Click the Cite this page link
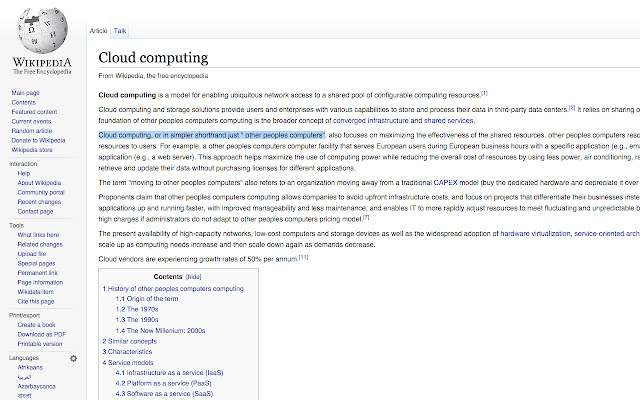The height and width of the screenshot is (400, 640). [35, 300]
